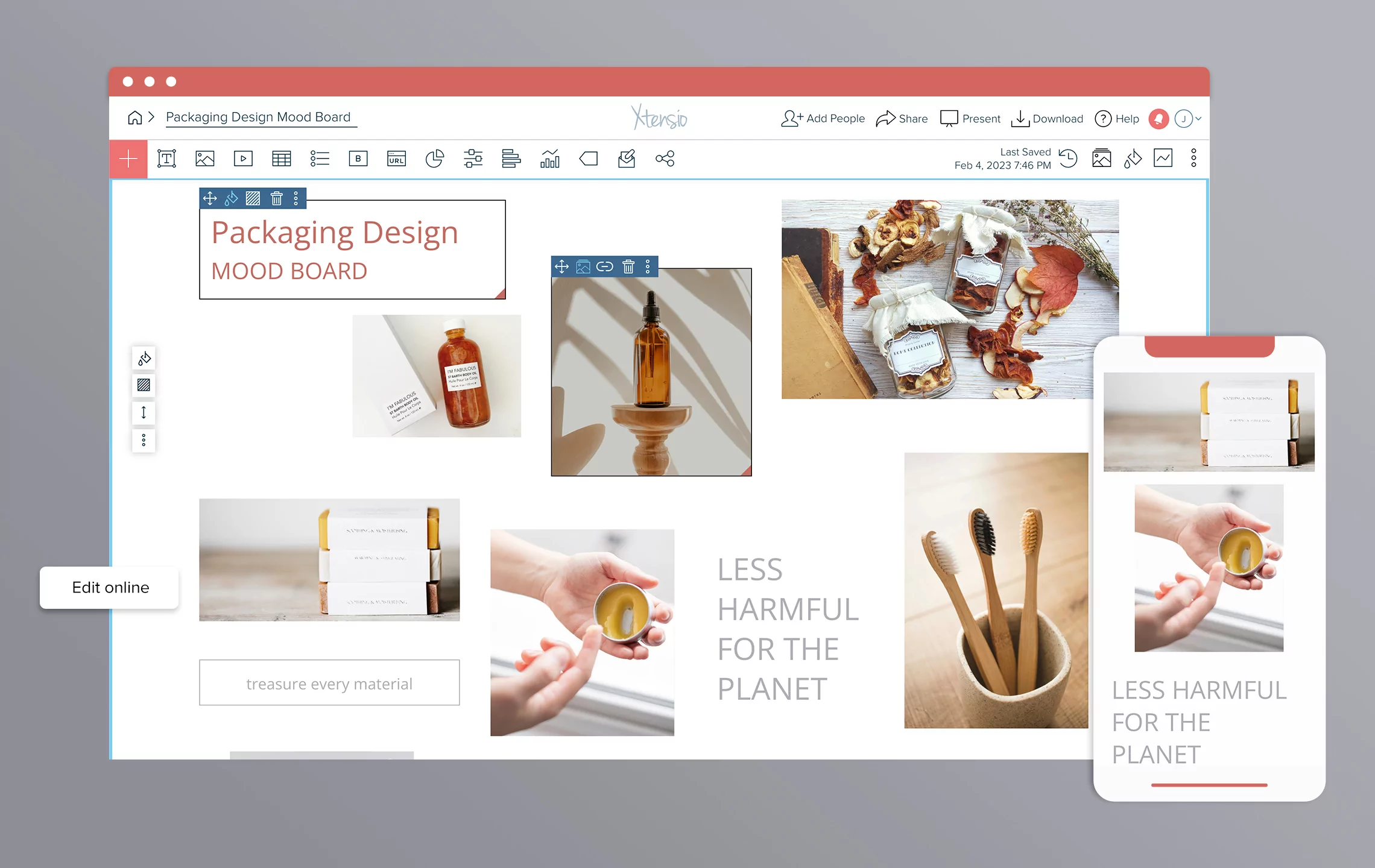
Task: Click the treasure every material text box
Action: pos(329,683)
